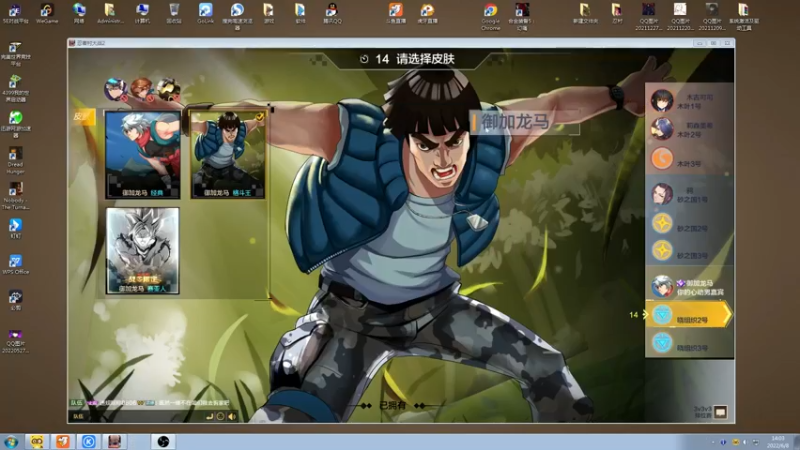Viewport: 800px width, 450px height.
Task: Select the 砂之国1号 player avatar
Action: click(x=662, y=194)
